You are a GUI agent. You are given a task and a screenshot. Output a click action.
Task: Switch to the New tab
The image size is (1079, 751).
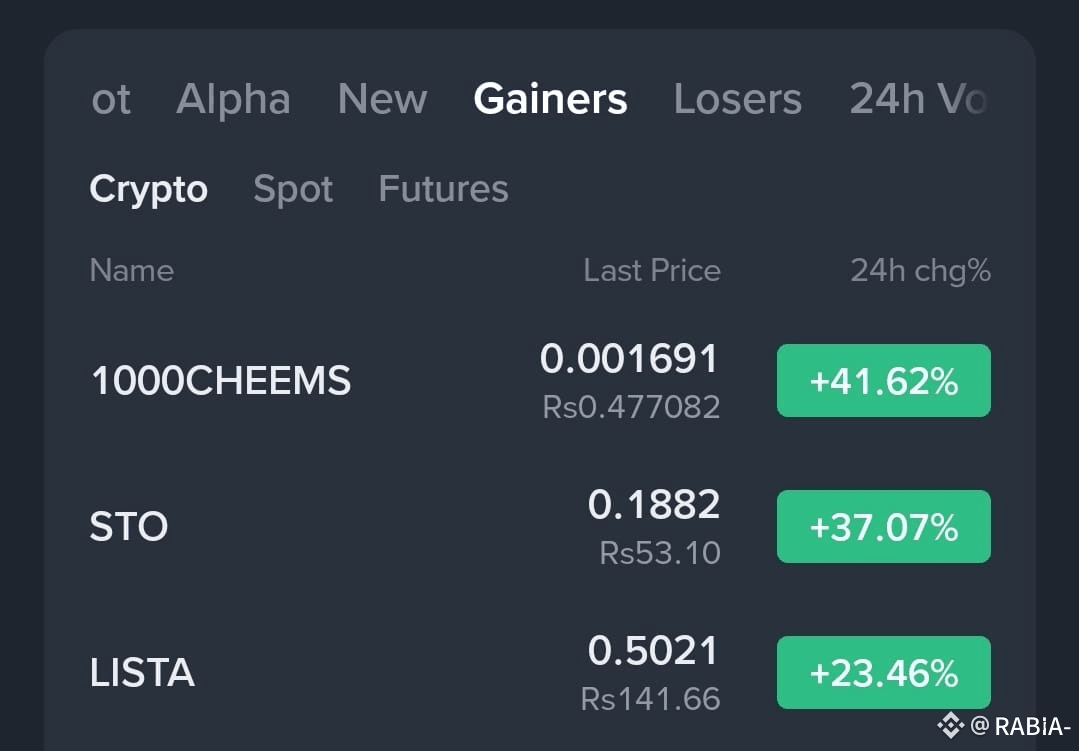coord(383,99)
